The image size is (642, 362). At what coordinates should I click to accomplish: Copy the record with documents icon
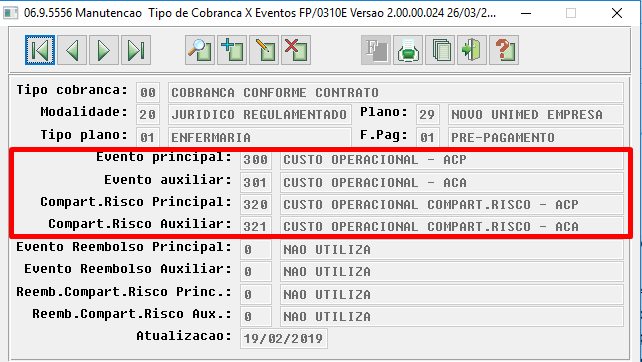(x=440, y=50)
